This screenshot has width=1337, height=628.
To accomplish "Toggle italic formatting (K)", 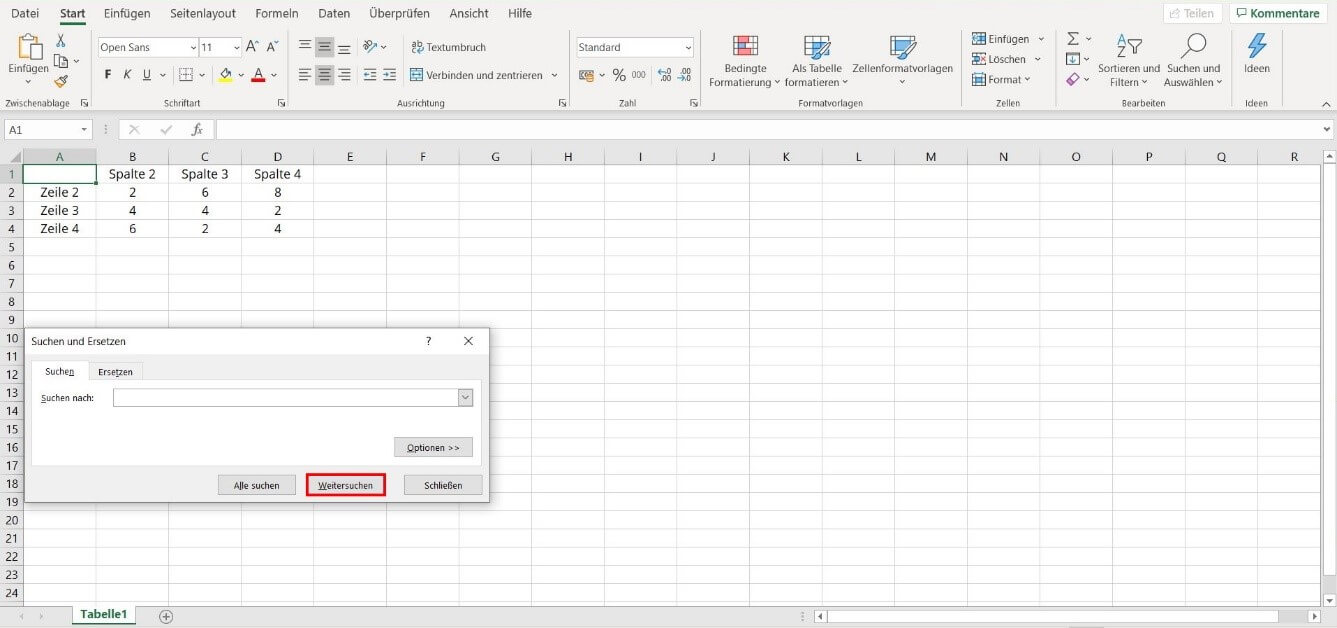I will coord(127,75).
